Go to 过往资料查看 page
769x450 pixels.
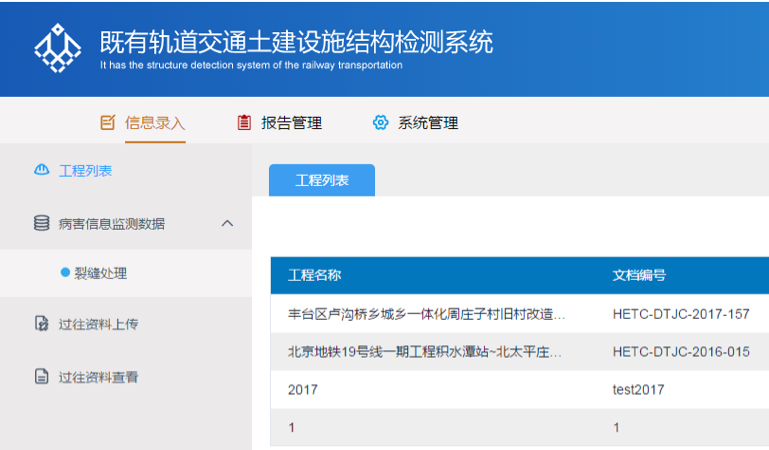[98, 377]
